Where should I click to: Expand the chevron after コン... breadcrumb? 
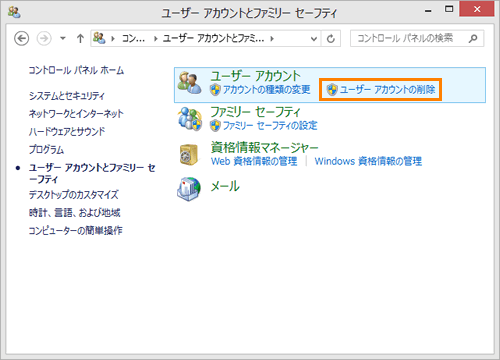(156, 39)
